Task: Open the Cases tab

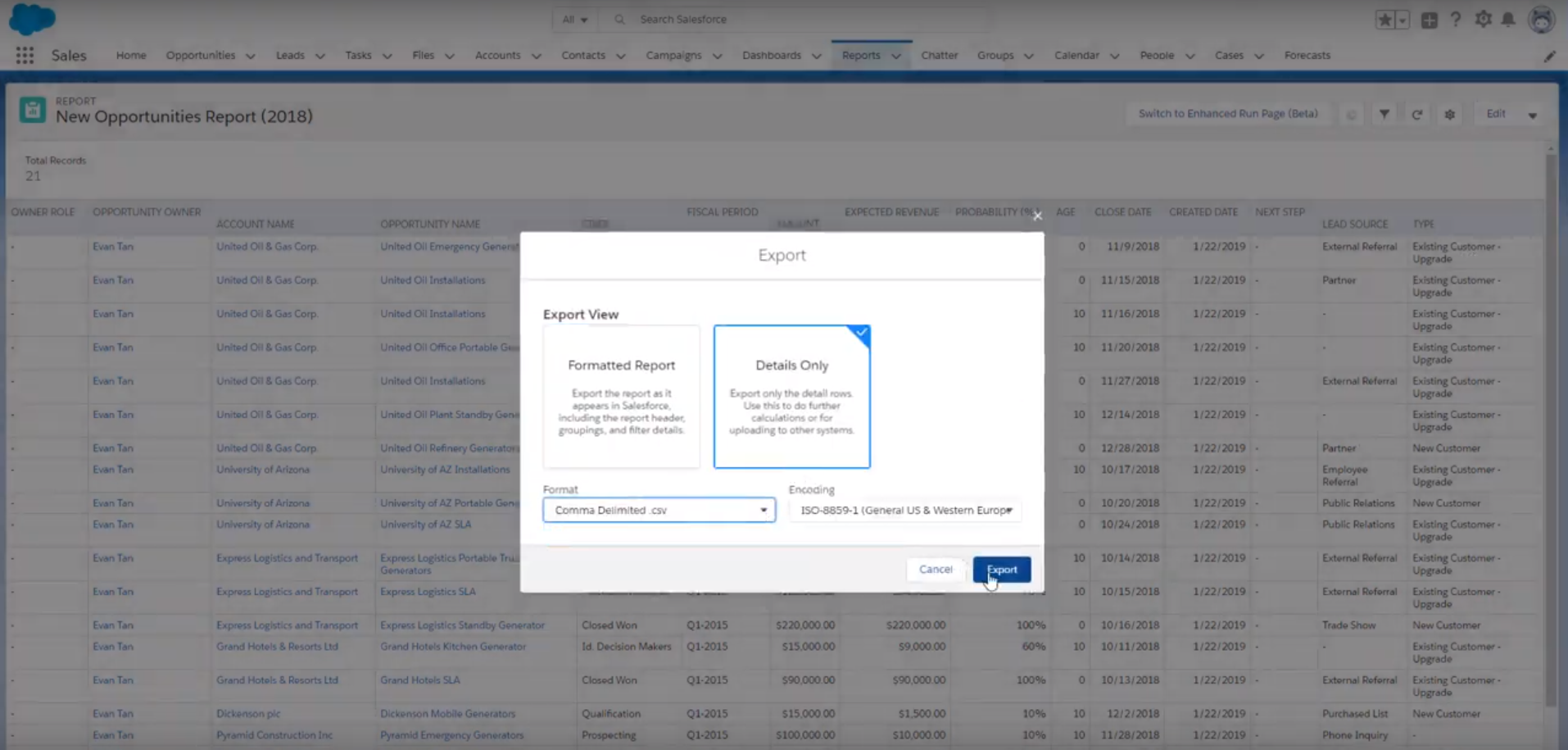Action: coord(1229,55)
